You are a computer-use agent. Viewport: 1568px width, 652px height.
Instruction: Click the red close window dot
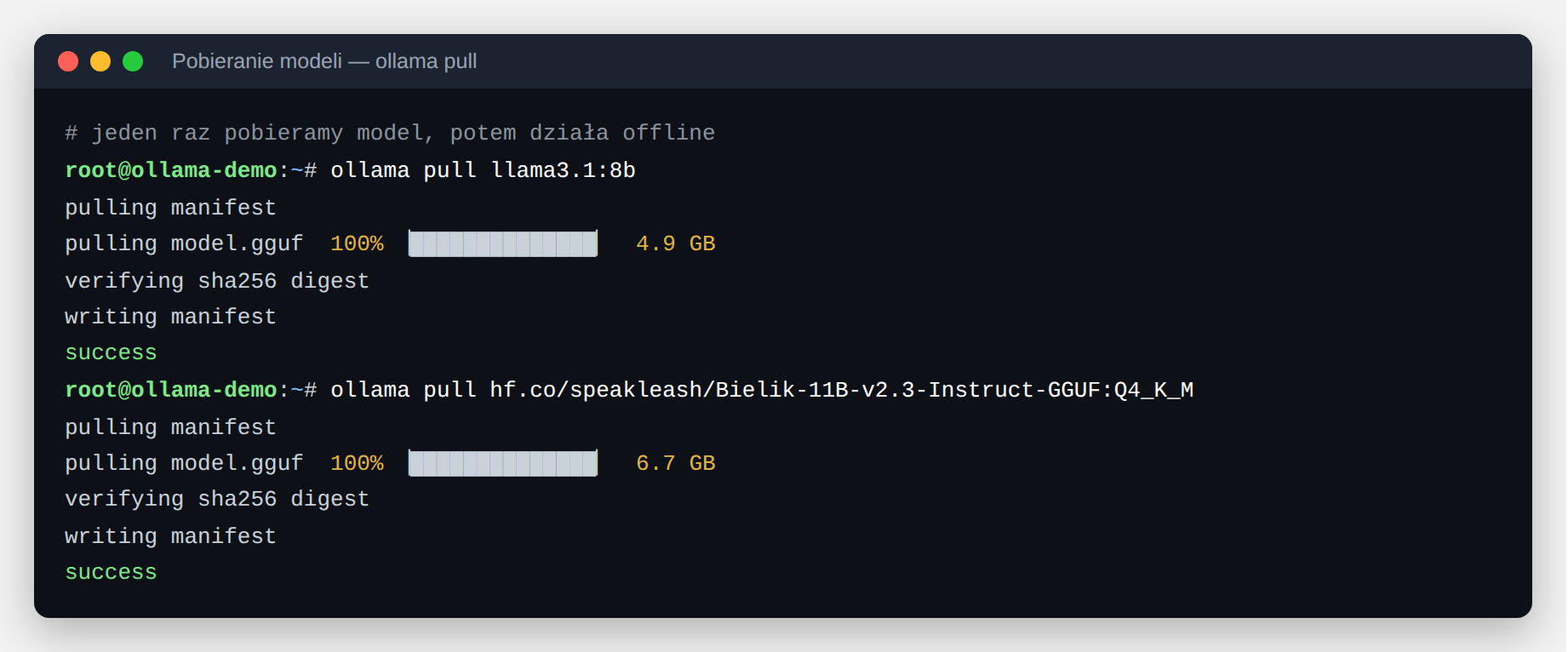click(x=68, y=61)
